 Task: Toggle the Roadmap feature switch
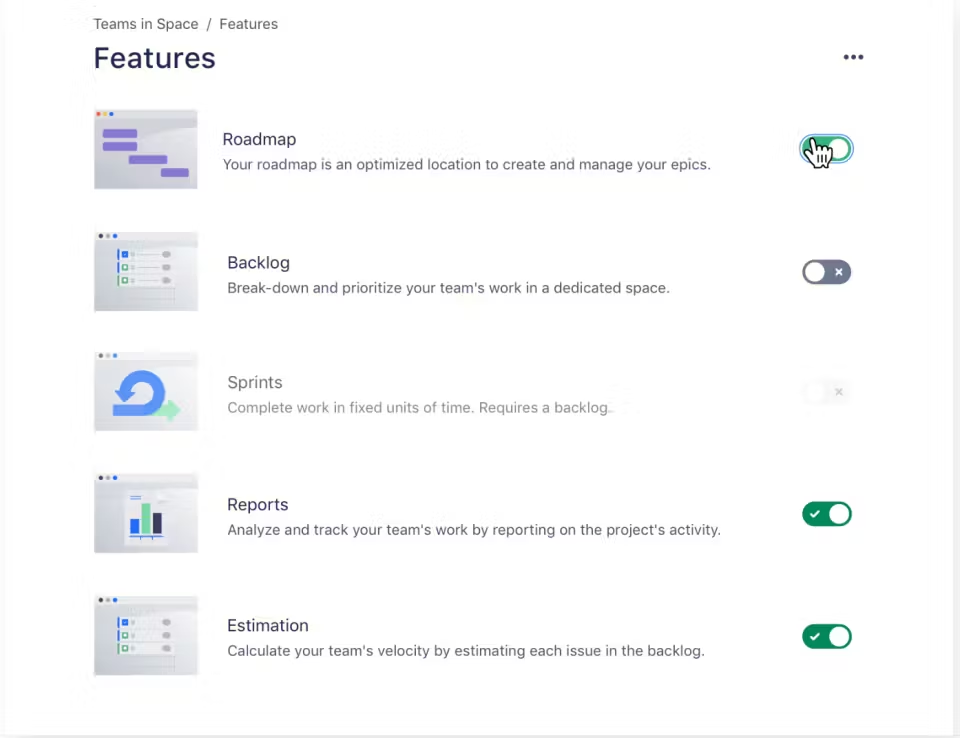pyautogui.click(x=827, y=150)
